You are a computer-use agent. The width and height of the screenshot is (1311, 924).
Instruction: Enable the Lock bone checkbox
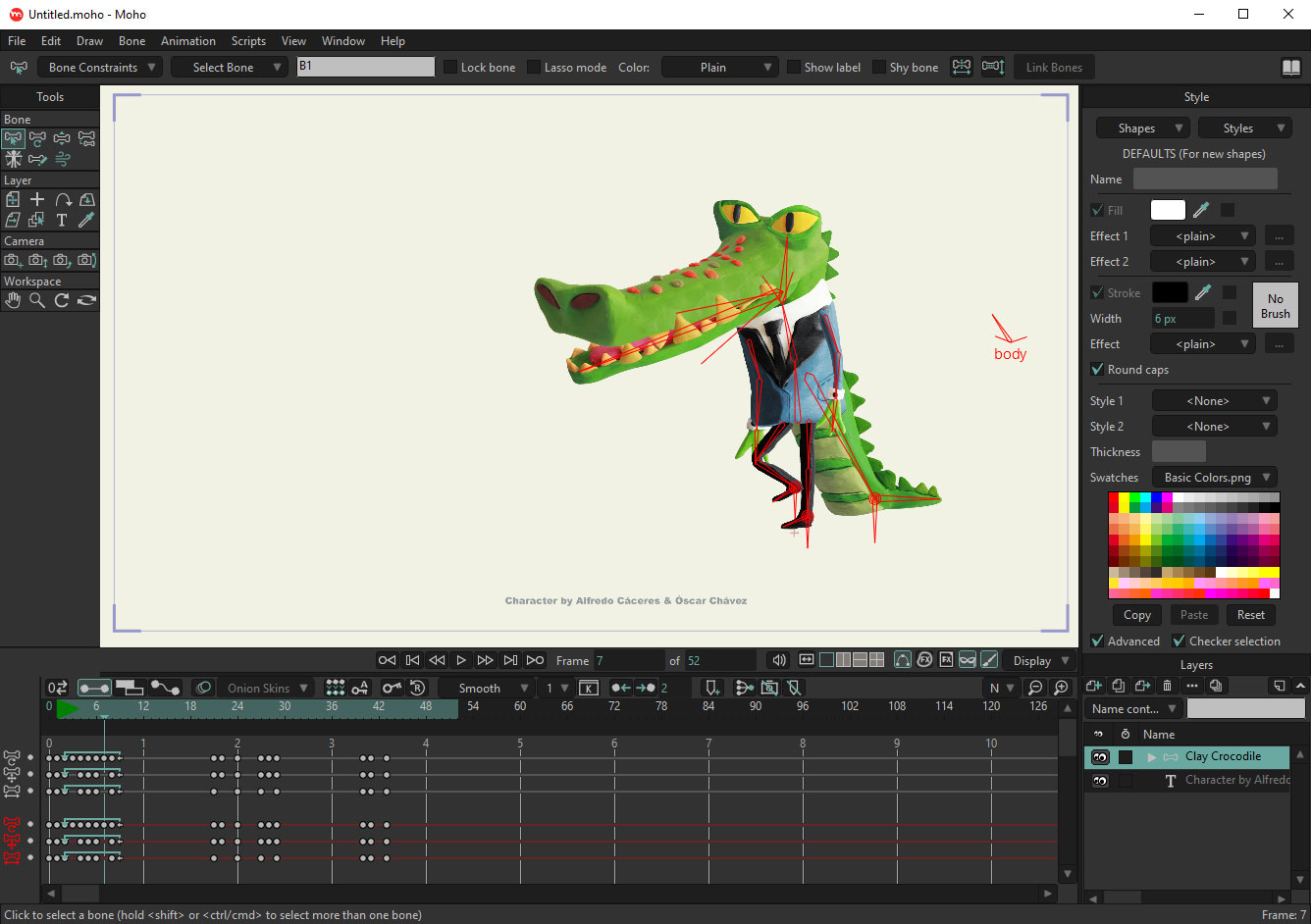pos(450,68)
